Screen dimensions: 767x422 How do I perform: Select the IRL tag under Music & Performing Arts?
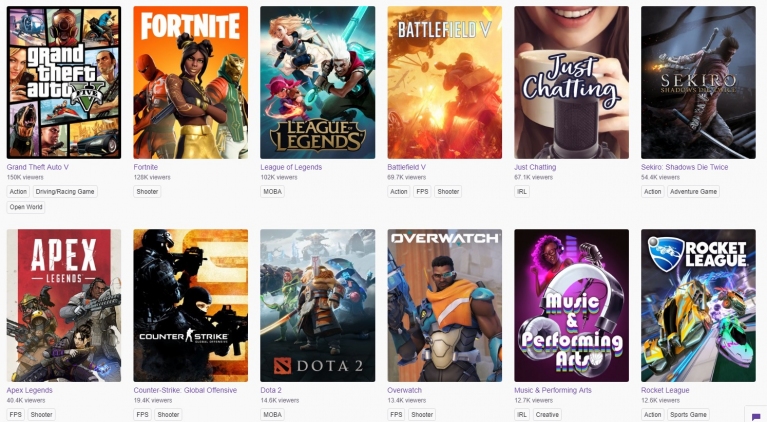(522, 415)
